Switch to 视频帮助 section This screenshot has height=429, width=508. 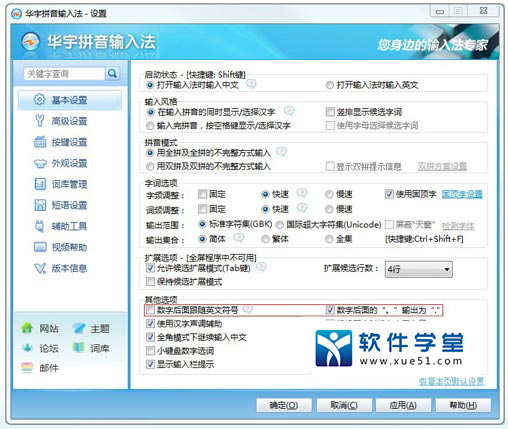[x=69, y=247]
